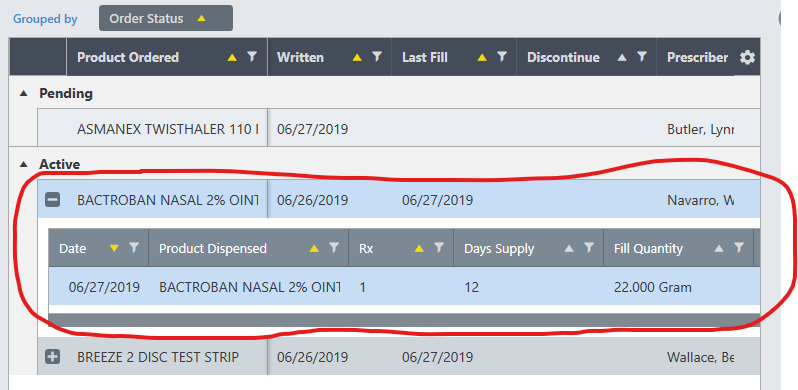Sort by Product Ordered arrow
Image resolution: width=798 pixels, height=390 pixels.
tap(233, 58)
